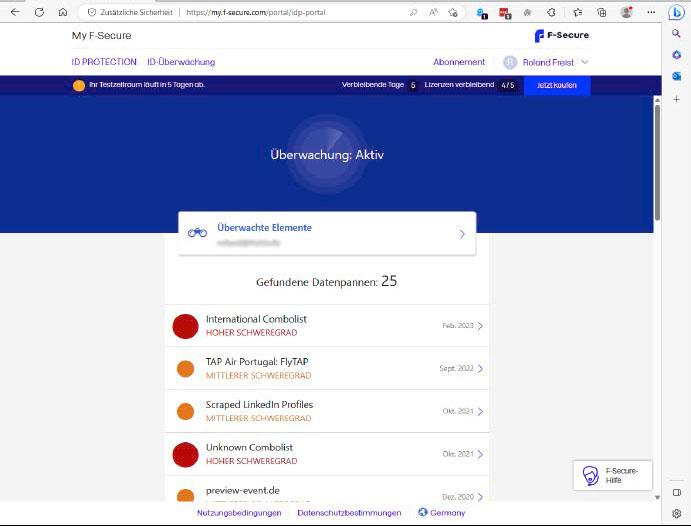Click the red severity dot for International Combolist
The height and width of the screenshot is (526, 691).
pos(186,326)
